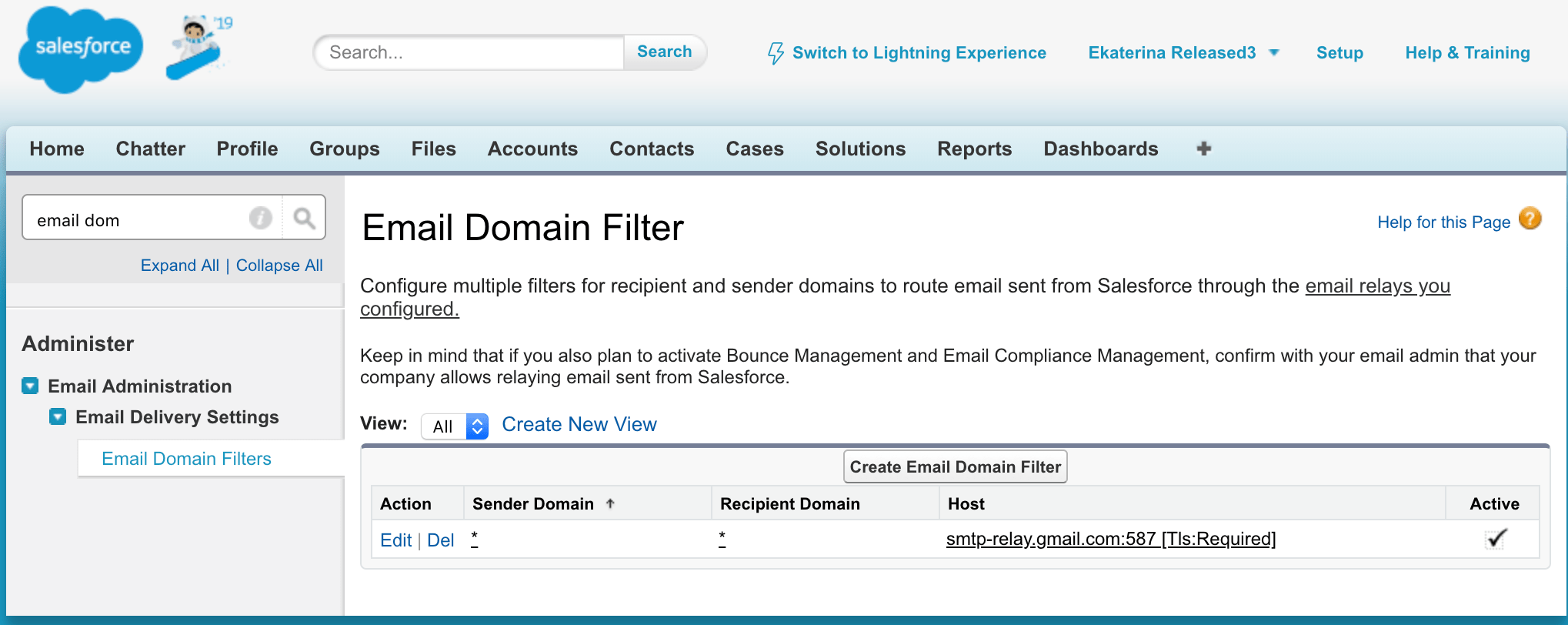This screenshot has height=625, width=1568.
Task: Collapse the Email Delivery Settings node
Action: click(58, 416)
